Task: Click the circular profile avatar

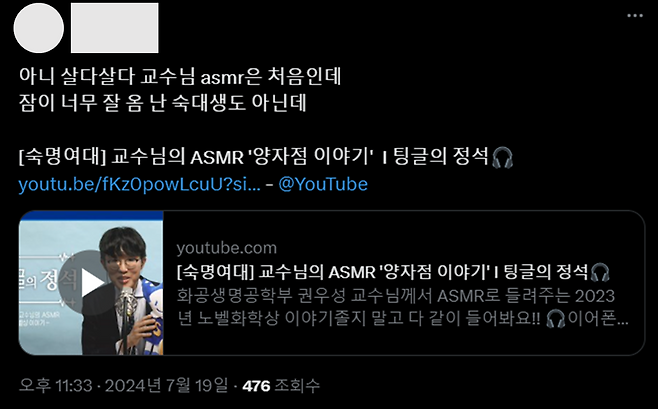Action: (x=39, y=28)
